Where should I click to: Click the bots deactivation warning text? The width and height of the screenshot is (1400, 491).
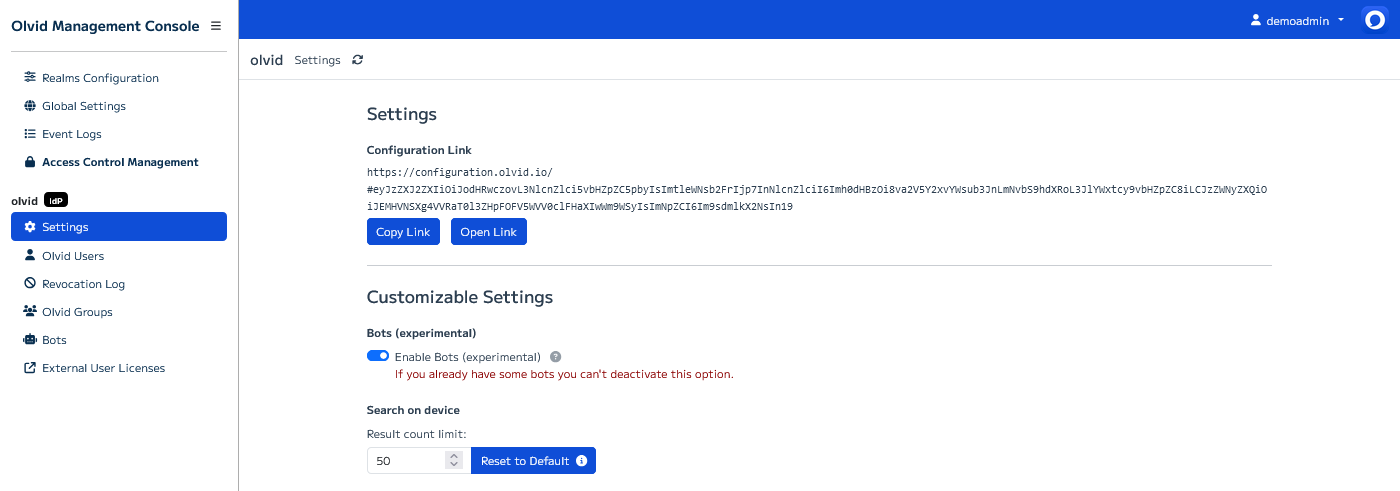click(564, 374)
